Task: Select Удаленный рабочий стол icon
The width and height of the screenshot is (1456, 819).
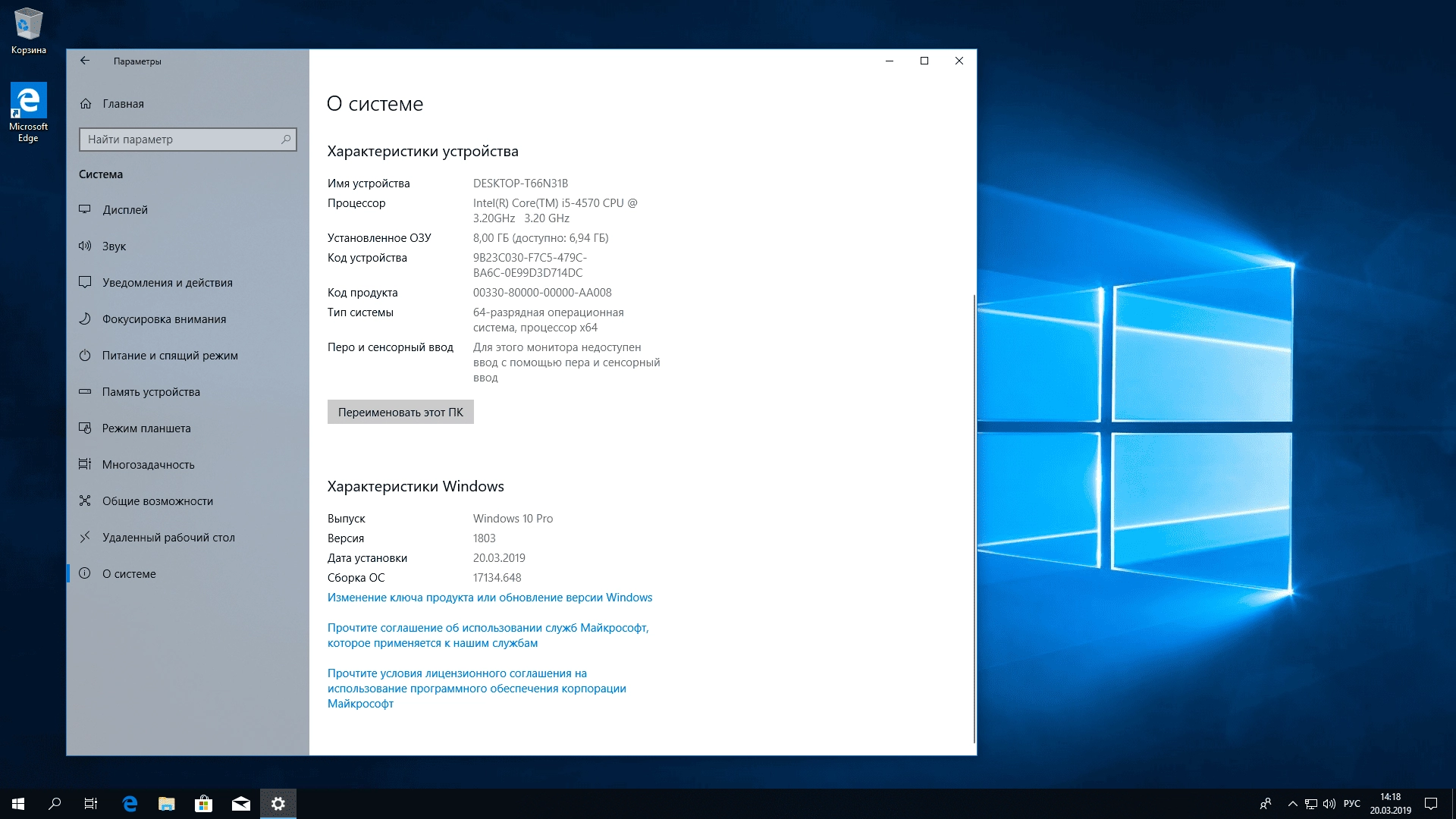Action: [x=85, y=537]
